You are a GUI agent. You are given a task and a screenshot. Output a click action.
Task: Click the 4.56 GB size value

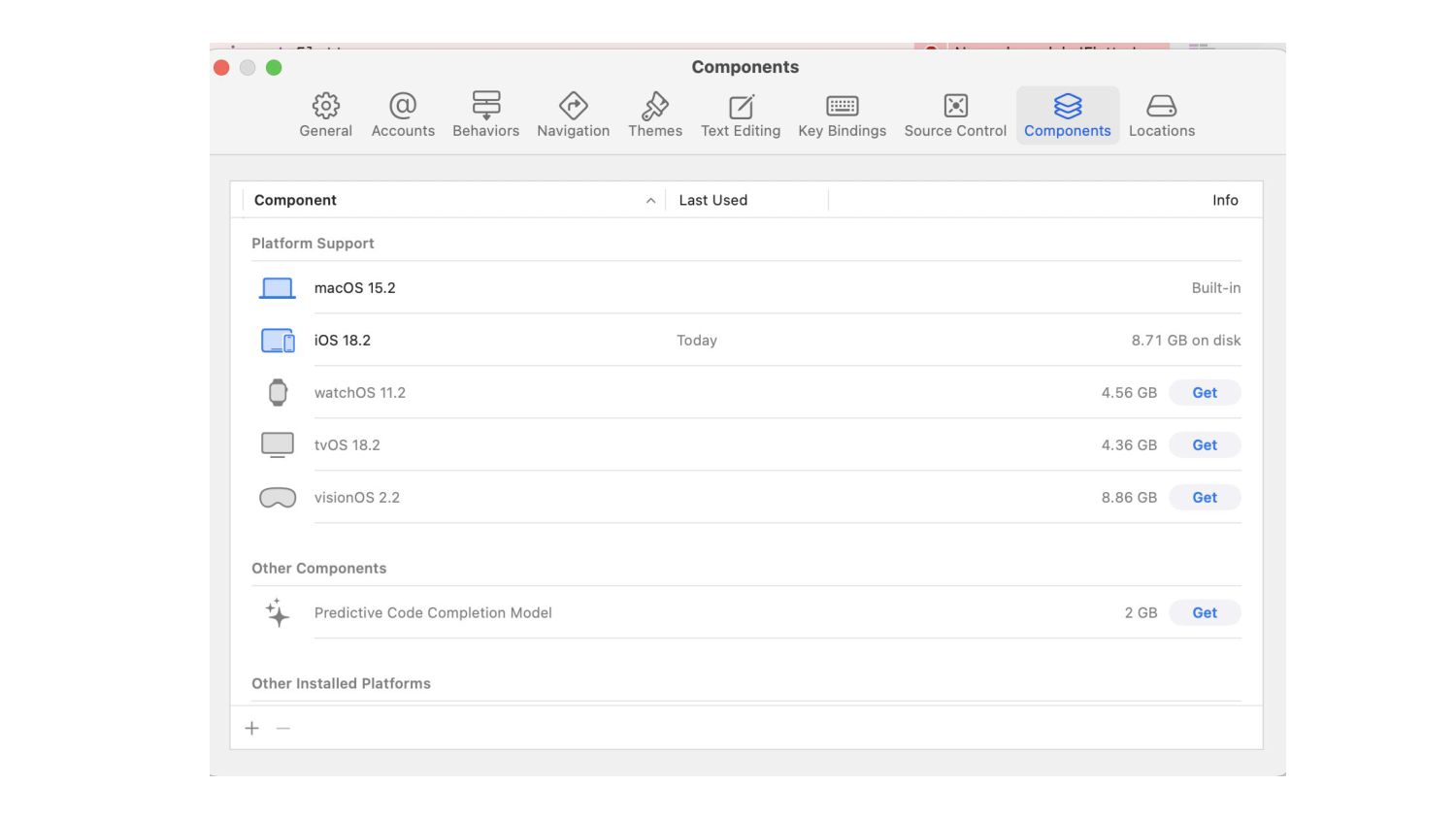[1129, 393]
